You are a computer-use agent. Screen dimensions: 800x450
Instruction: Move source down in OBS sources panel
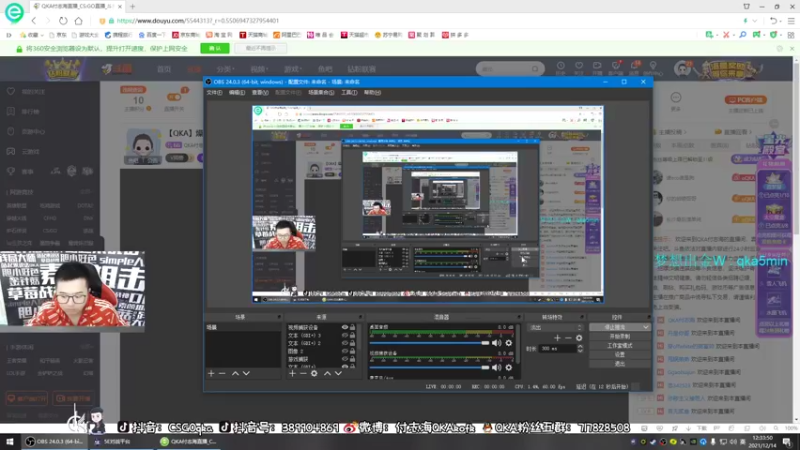pyautogui.click(x=338, y=373)
